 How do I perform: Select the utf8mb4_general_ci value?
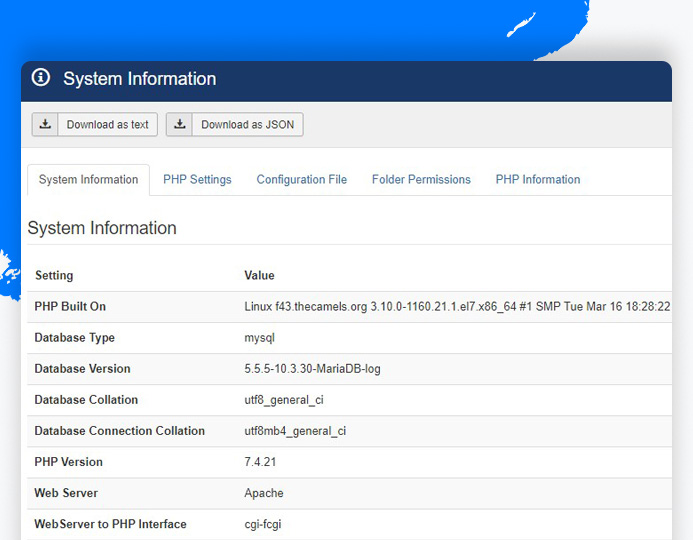coord(295,431)
